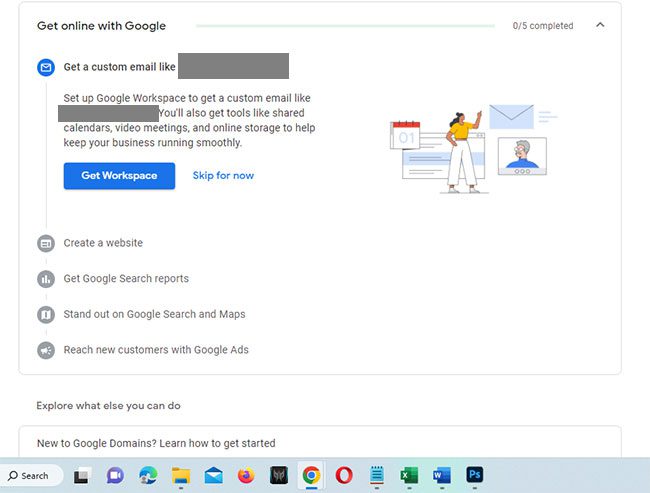Launch Photoshop from the taskbar
This screenshot has width=650, height=493.
point(475,475)
